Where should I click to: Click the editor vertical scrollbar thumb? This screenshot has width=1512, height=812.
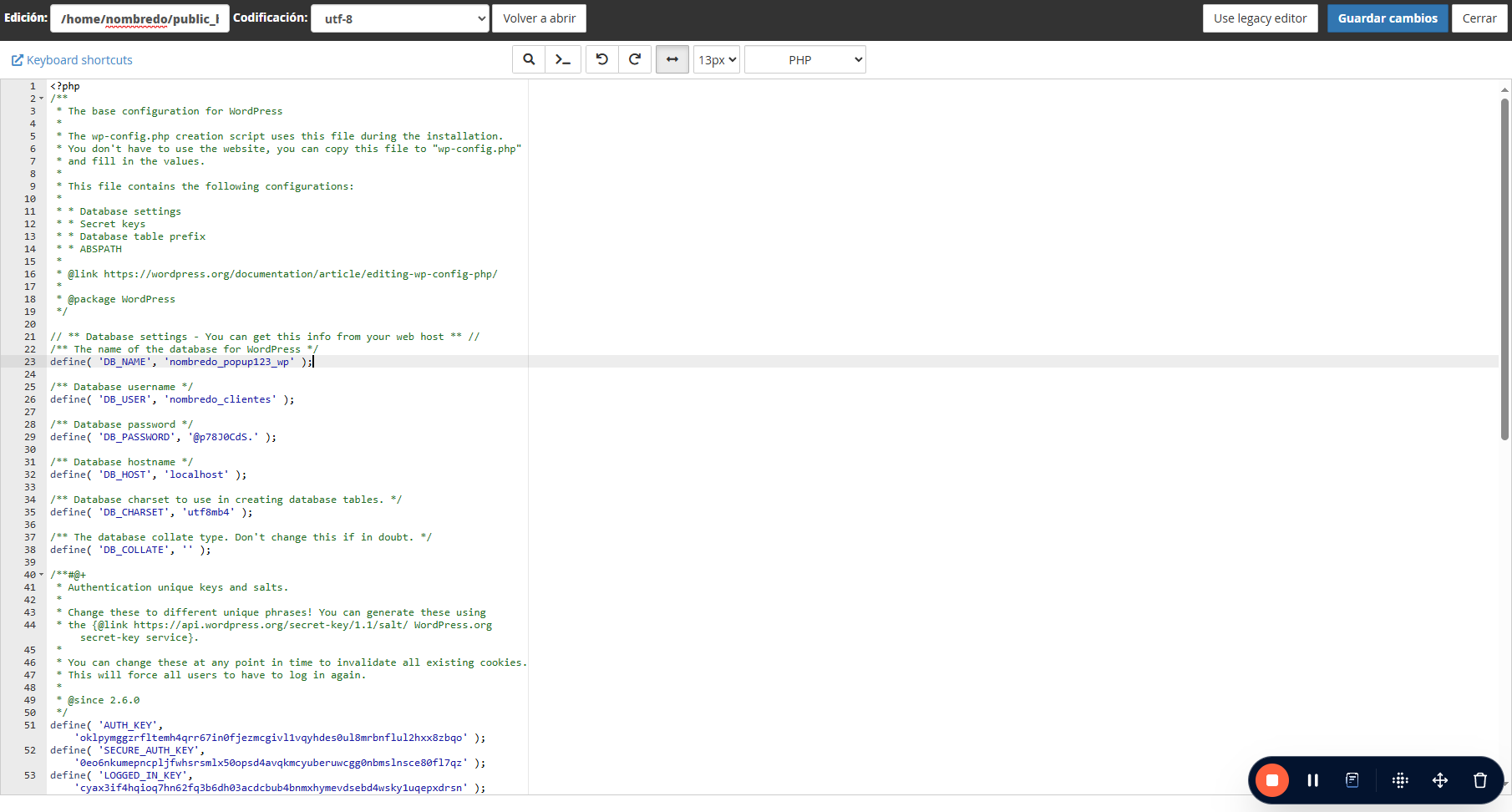click(1504, 269)
